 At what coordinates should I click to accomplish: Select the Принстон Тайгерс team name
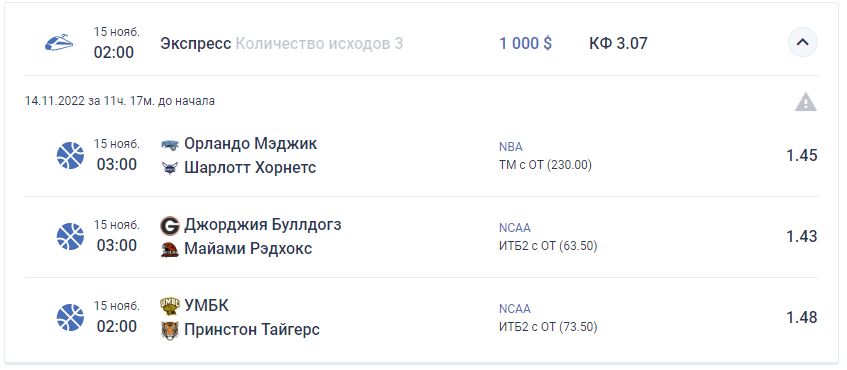click(x=252, y=329)
